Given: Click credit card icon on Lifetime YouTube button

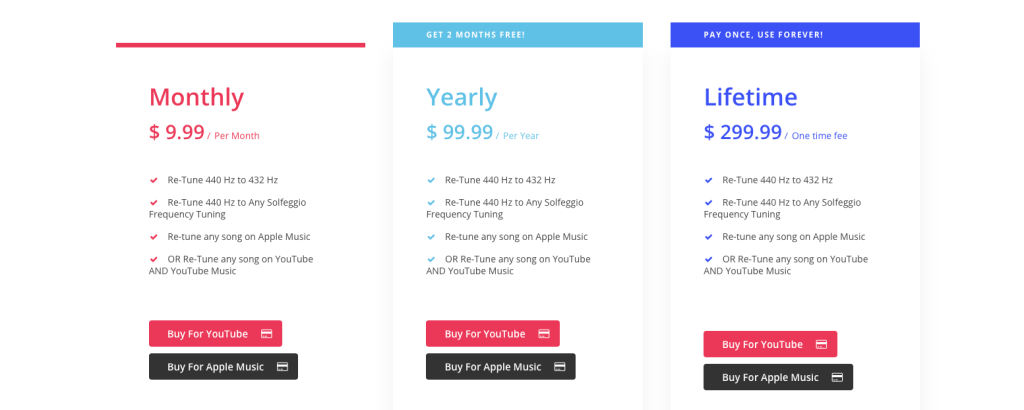Looking at the screenshot, I should 821,345.
